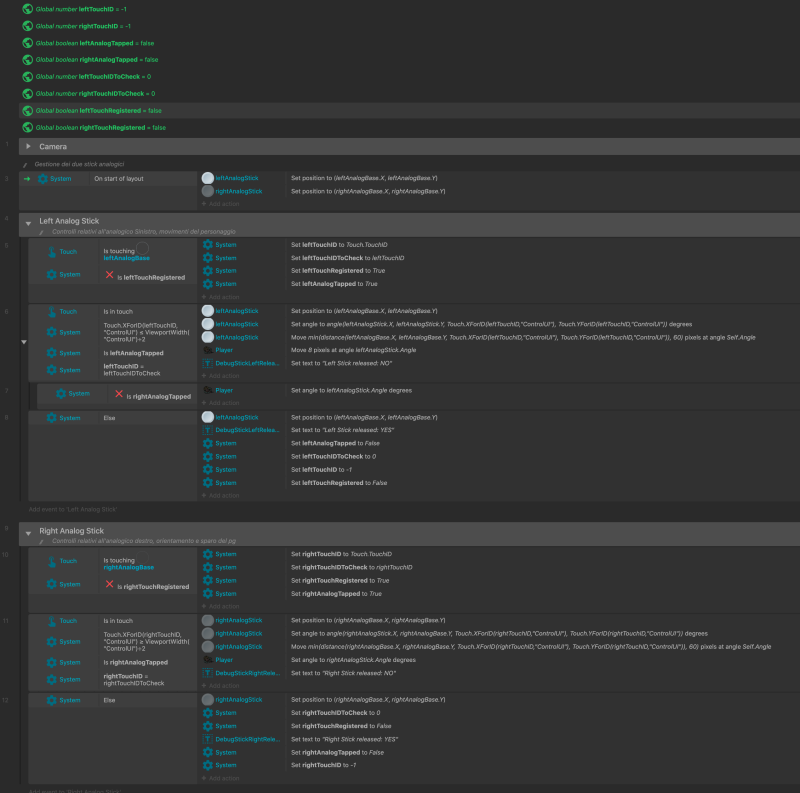Click rightAnalogStick sprite icon in event 3

[208, 191]
